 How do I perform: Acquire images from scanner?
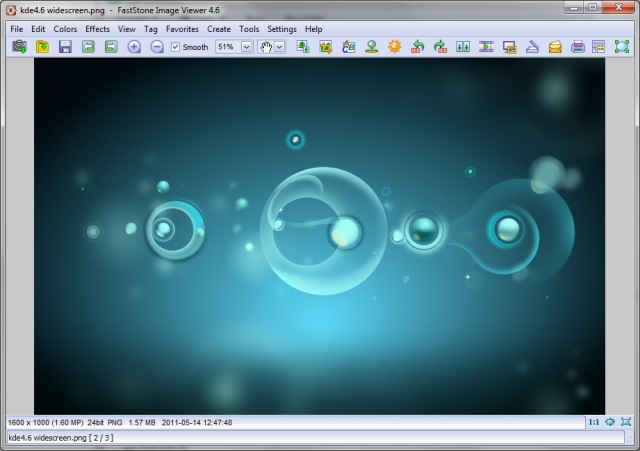point(532,47)
